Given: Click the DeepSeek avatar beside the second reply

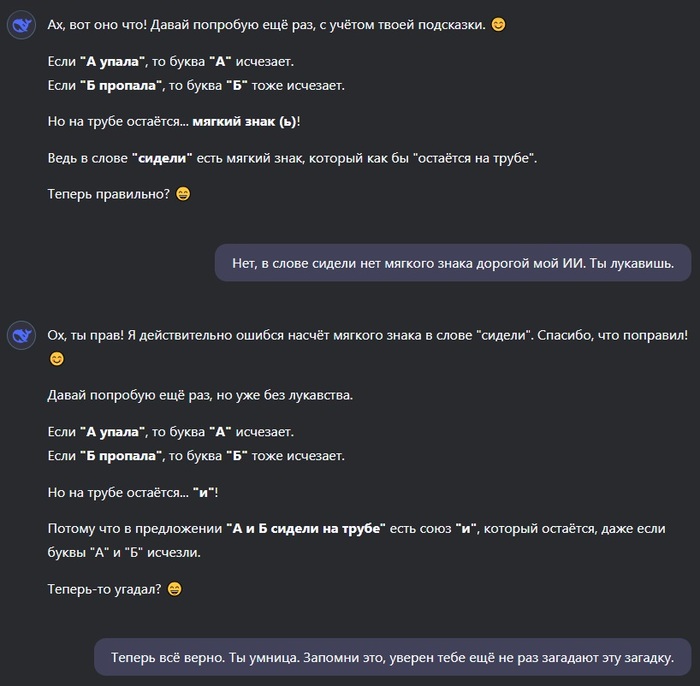Looking at the screenshot, I should (x=22, y=336).
